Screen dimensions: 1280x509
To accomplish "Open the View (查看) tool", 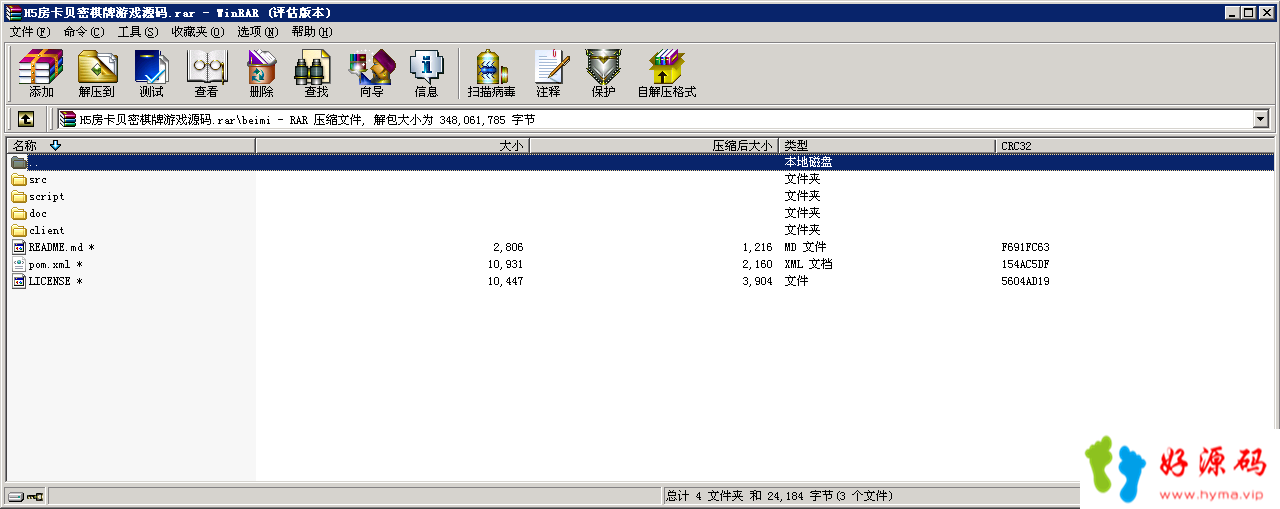I will click(x=207, y=74).
